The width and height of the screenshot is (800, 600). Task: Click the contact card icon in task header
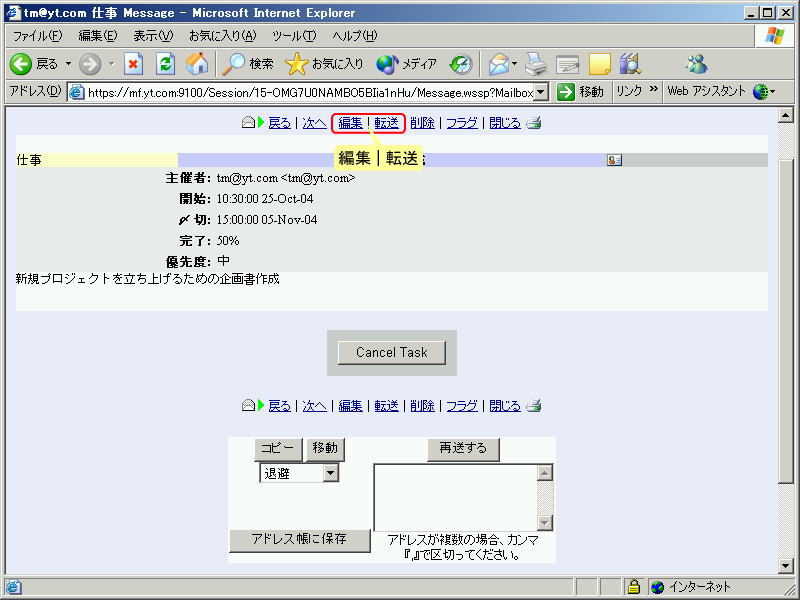614,159
